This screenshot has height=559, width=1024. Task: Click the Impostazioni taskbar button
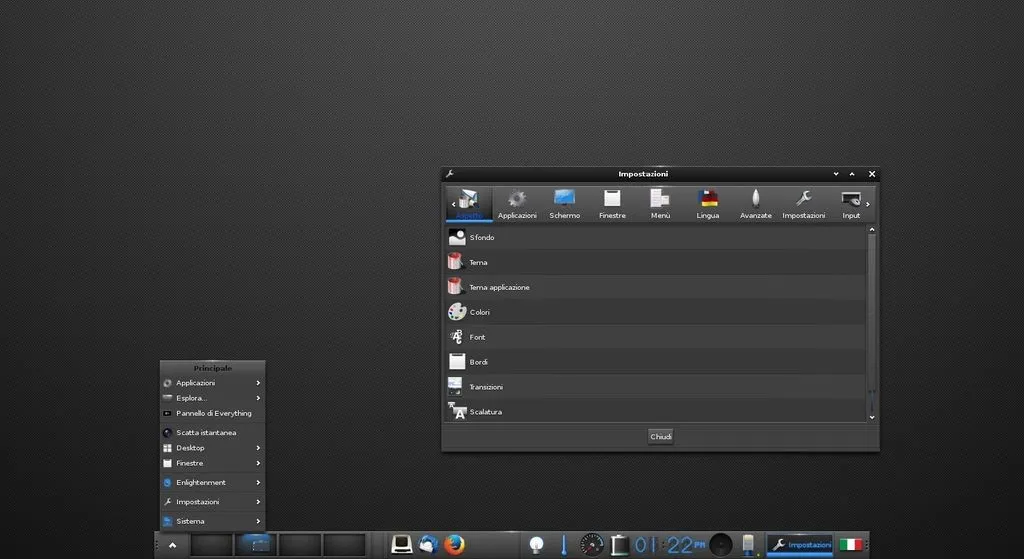pos(800,545)
